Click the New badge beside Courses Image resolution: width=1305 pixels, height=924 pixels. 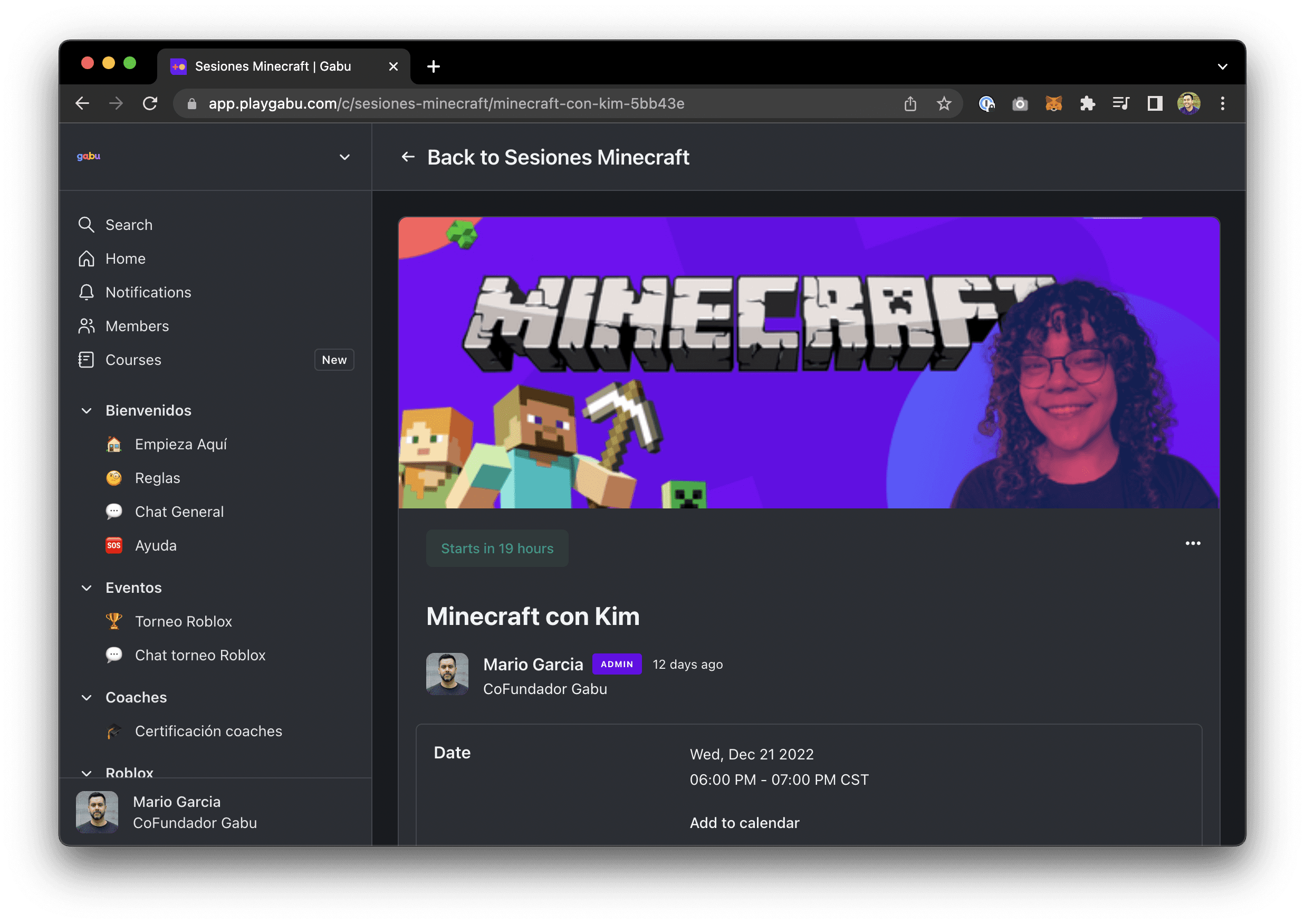334,360
